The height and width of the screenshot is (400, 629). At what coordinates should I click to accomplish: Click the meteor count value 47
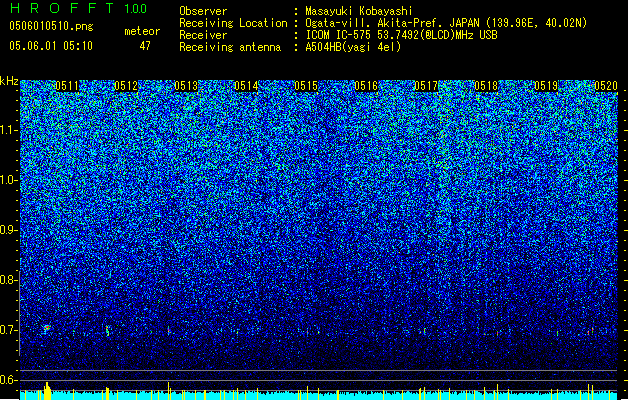click(145, 46)
